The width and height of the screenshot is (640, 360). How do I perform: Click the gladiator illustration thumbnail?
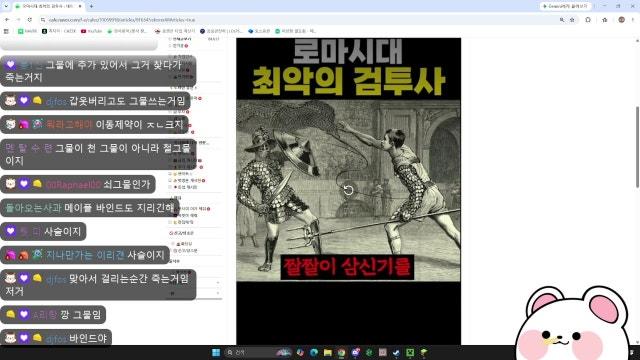349,190
